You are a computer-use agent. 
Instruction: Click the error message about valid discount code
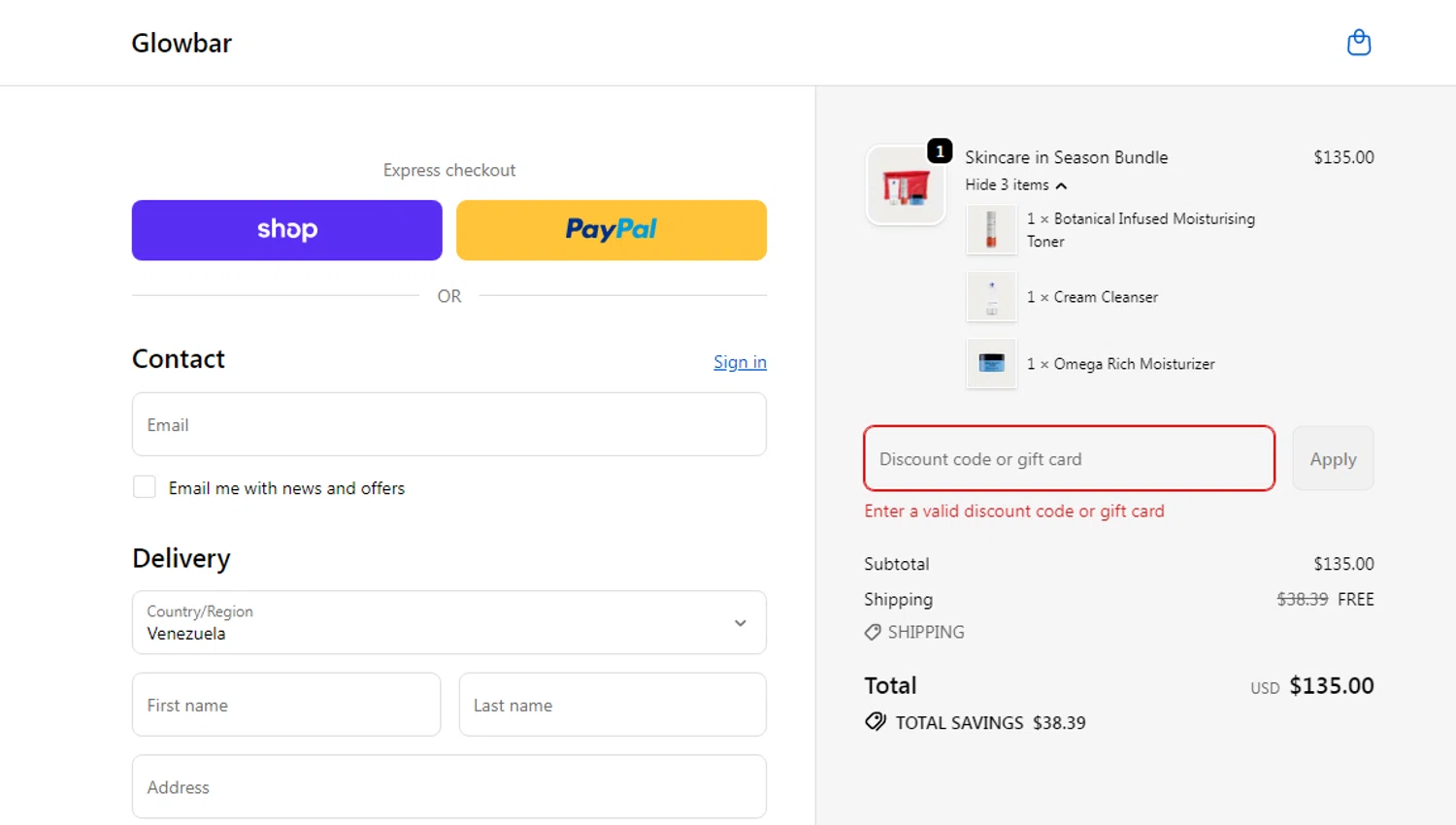point(1014,511)
